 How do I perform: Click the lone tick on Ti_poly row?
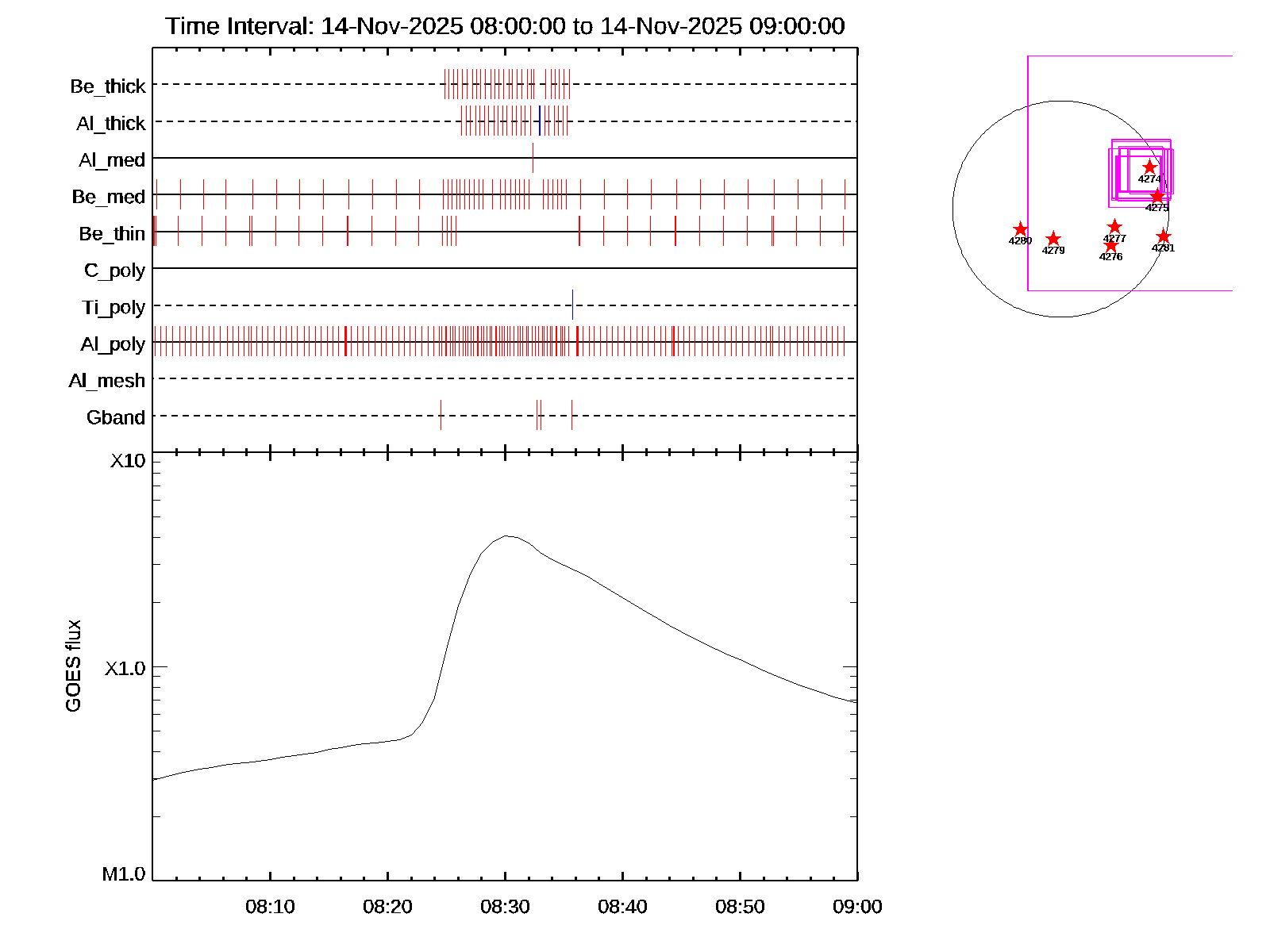572,305
